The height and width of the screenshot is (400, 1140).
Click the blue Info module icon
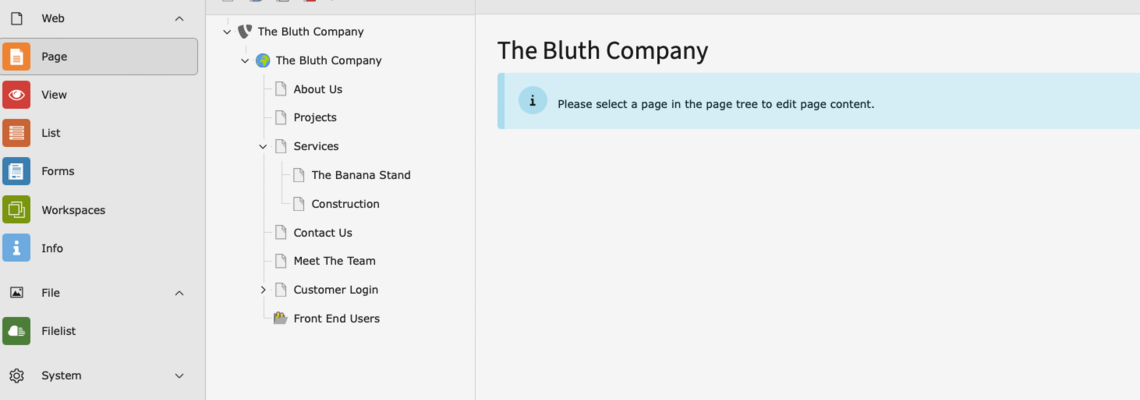16,248
